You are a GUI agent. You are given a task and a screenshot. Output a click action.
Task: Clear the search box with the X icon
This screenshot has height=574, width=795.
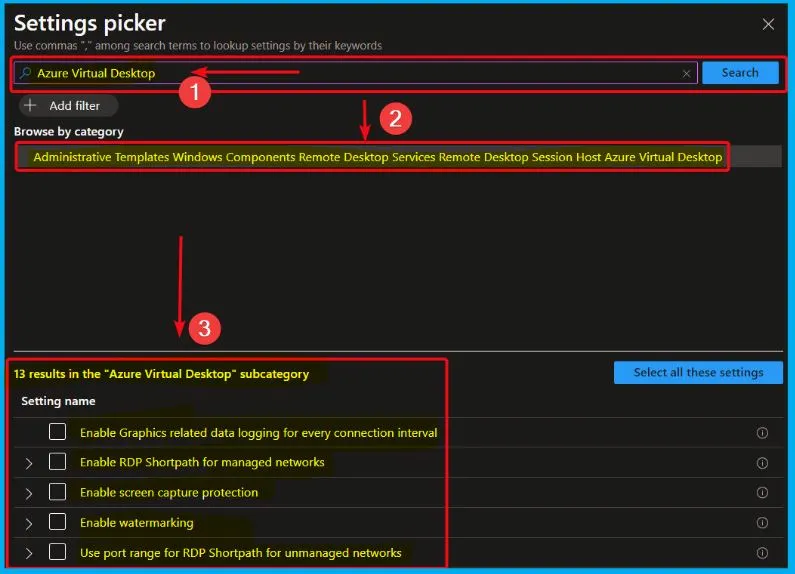(x=687, y=73)
